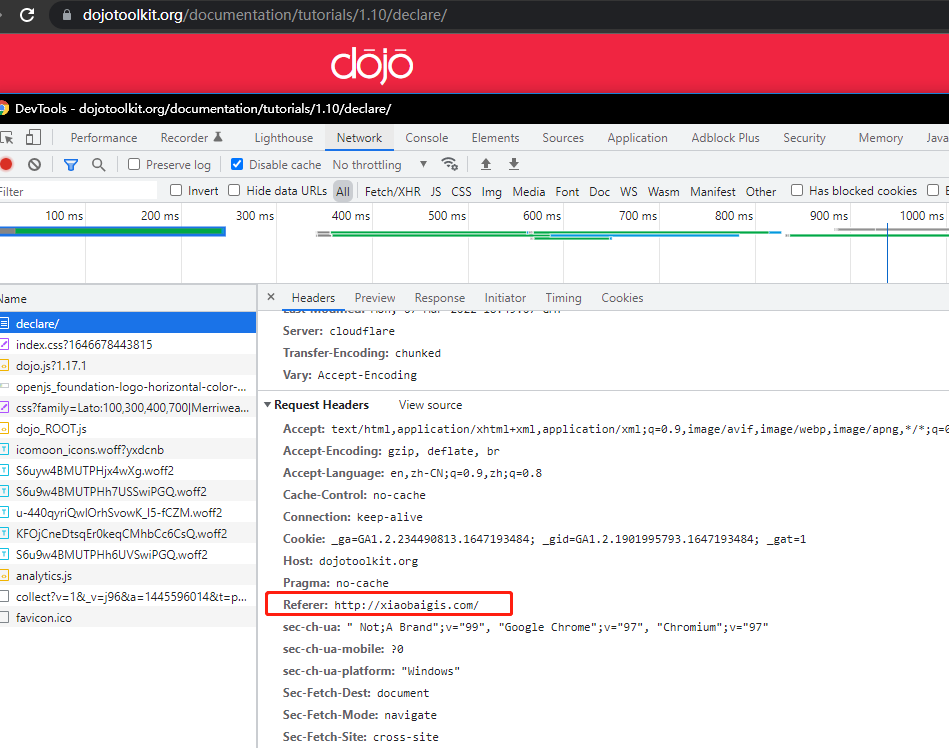The width and height of the screenshot is (949, 748).
Task: Filter requests by Manifest
Action: (713, 192)
